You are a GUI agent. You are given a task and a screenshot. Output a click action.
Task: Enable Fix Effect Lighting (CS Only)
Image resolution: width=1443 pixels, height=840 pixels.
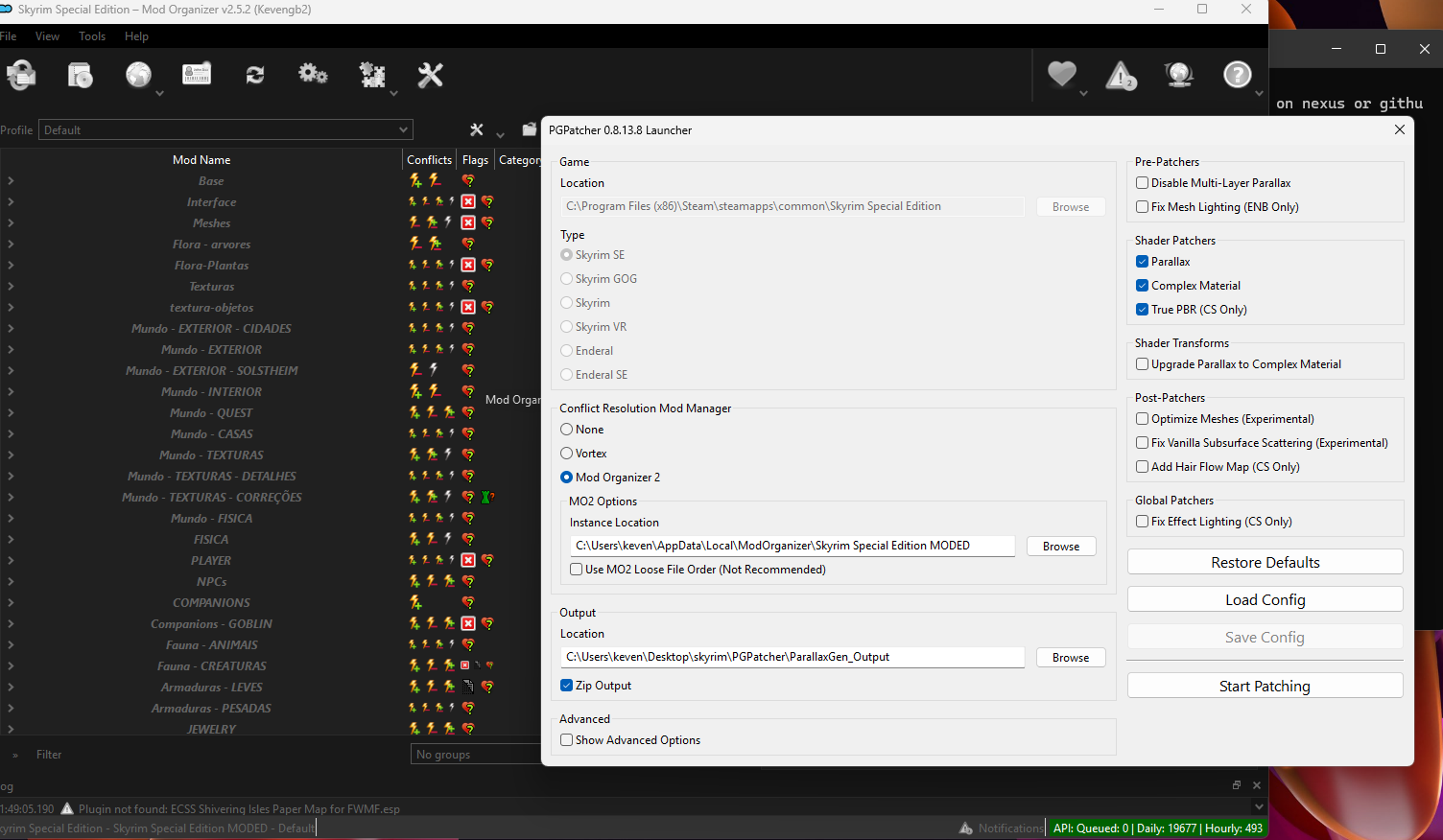click(x=1142, y=522)
